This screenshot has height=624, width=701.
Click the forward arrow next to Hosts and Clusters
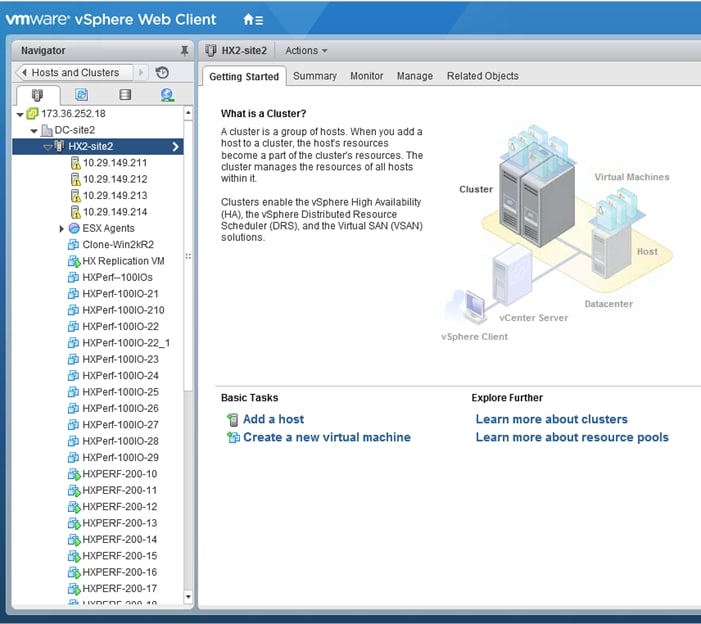[141, 72]
